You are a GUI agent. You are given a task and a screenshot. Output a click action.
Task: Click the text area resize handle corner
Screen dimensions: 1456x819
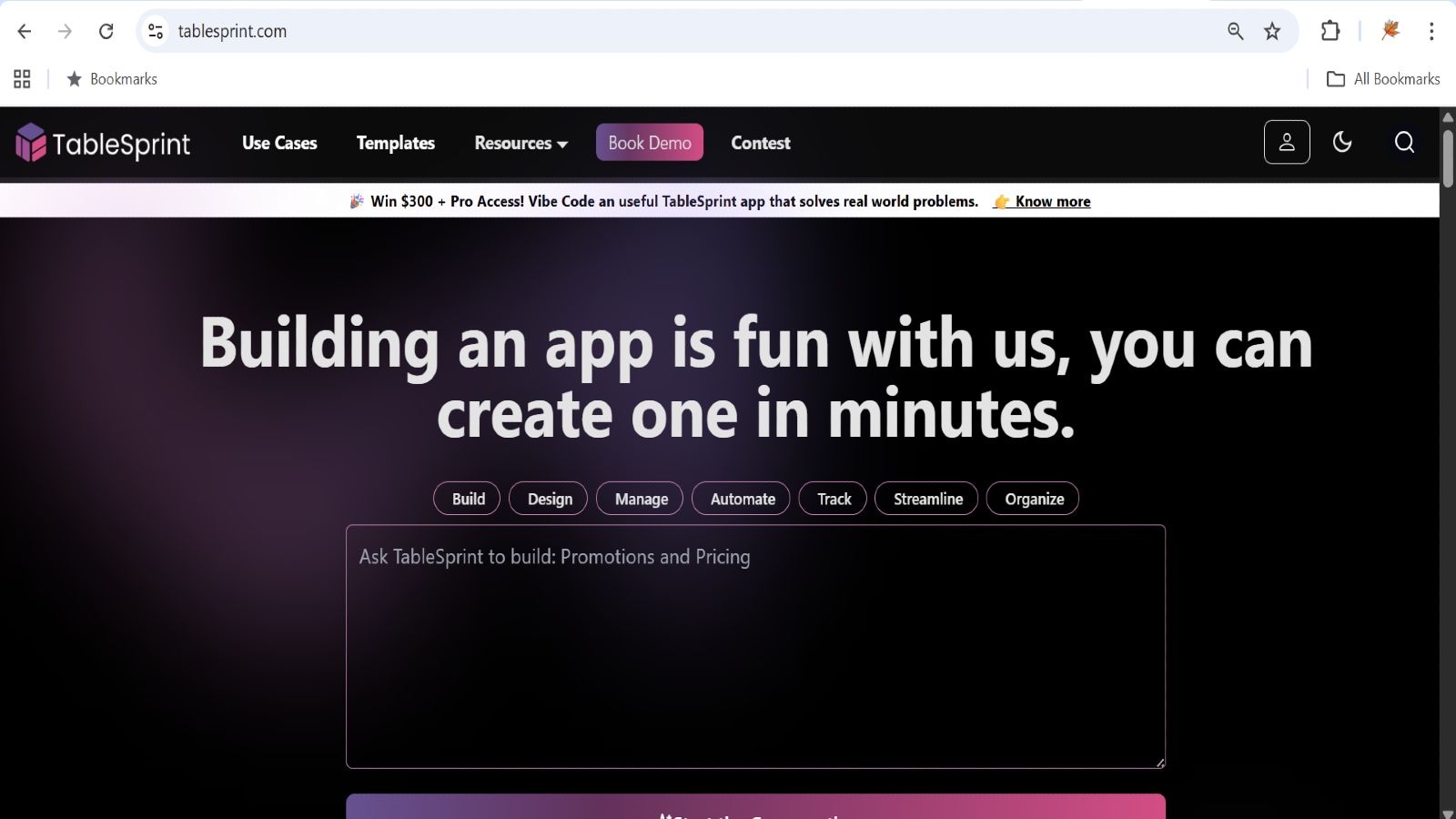pyautogui.click(x=1159, y=763)
